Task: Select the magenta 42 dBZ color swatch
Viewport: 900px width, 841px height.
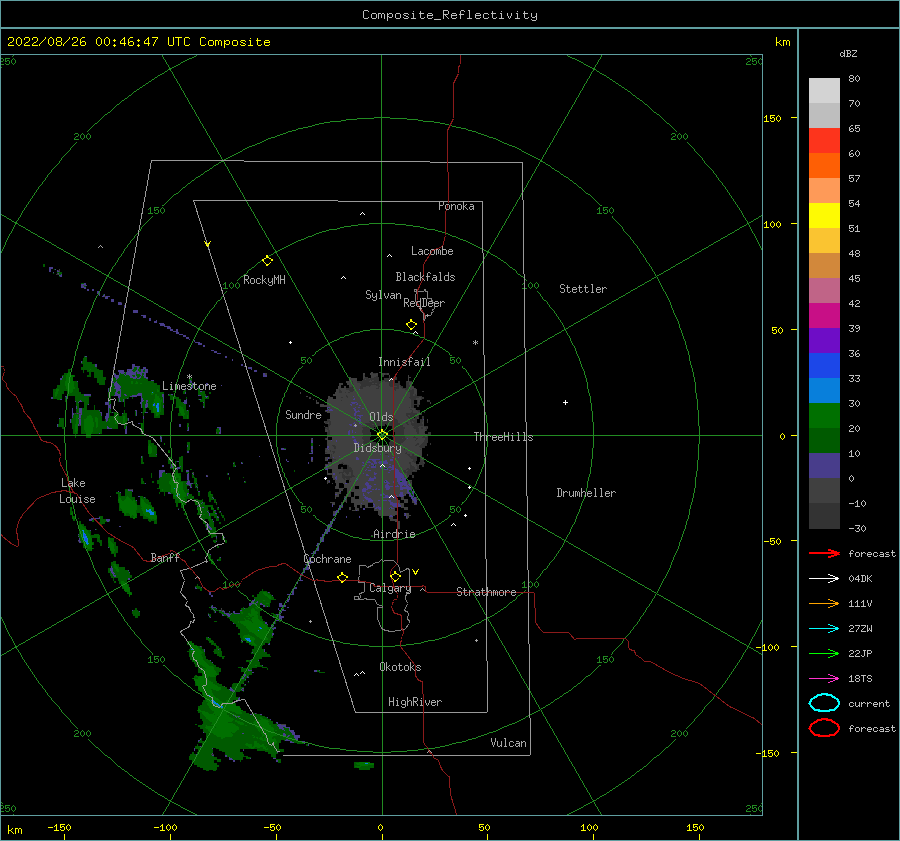Action: coord(824,315)
